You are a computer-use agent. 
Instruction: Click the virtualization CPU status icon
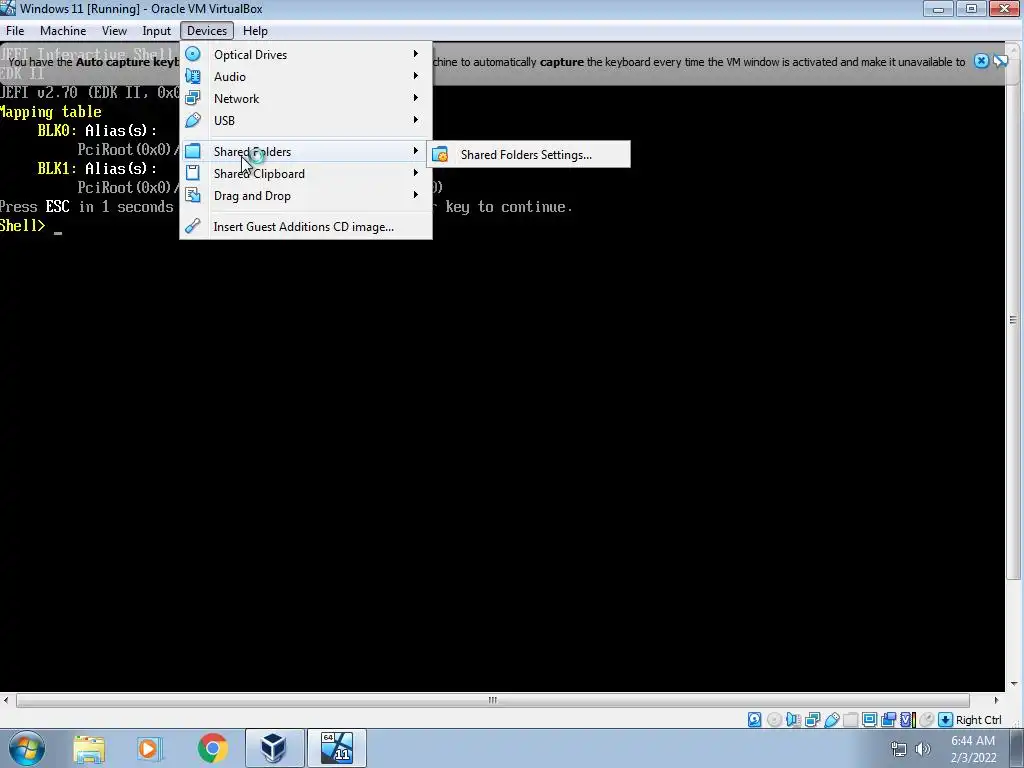(907, 720)
